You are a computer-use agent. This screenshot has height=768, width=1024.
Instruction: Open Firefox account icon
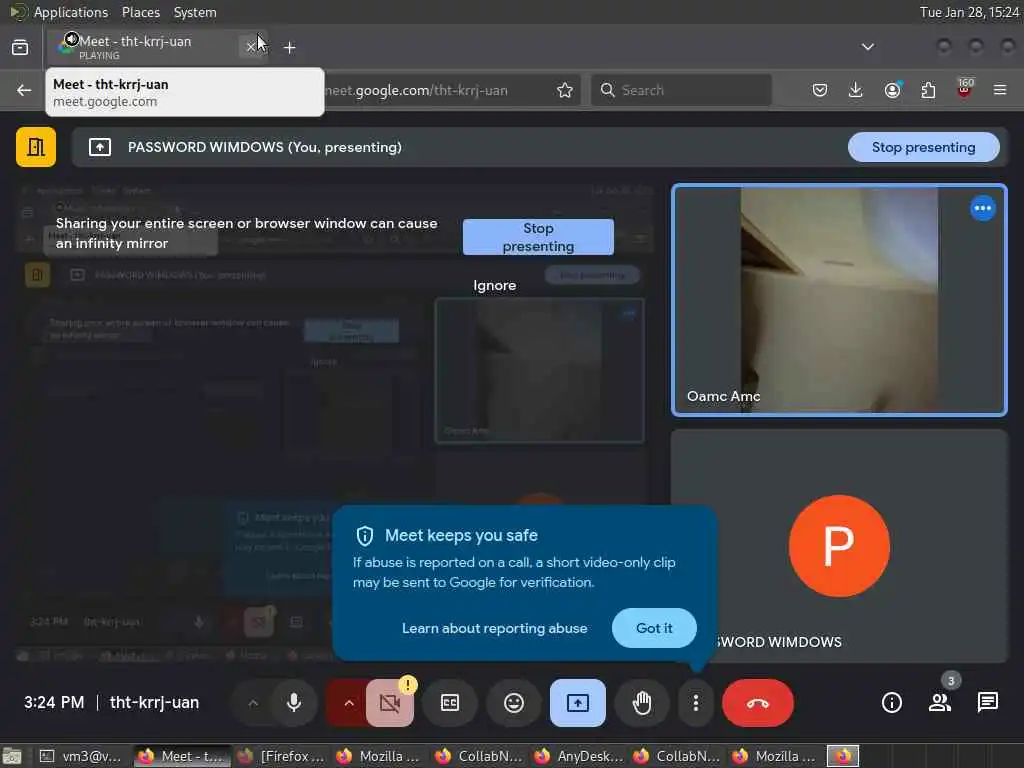click(892, 90)
